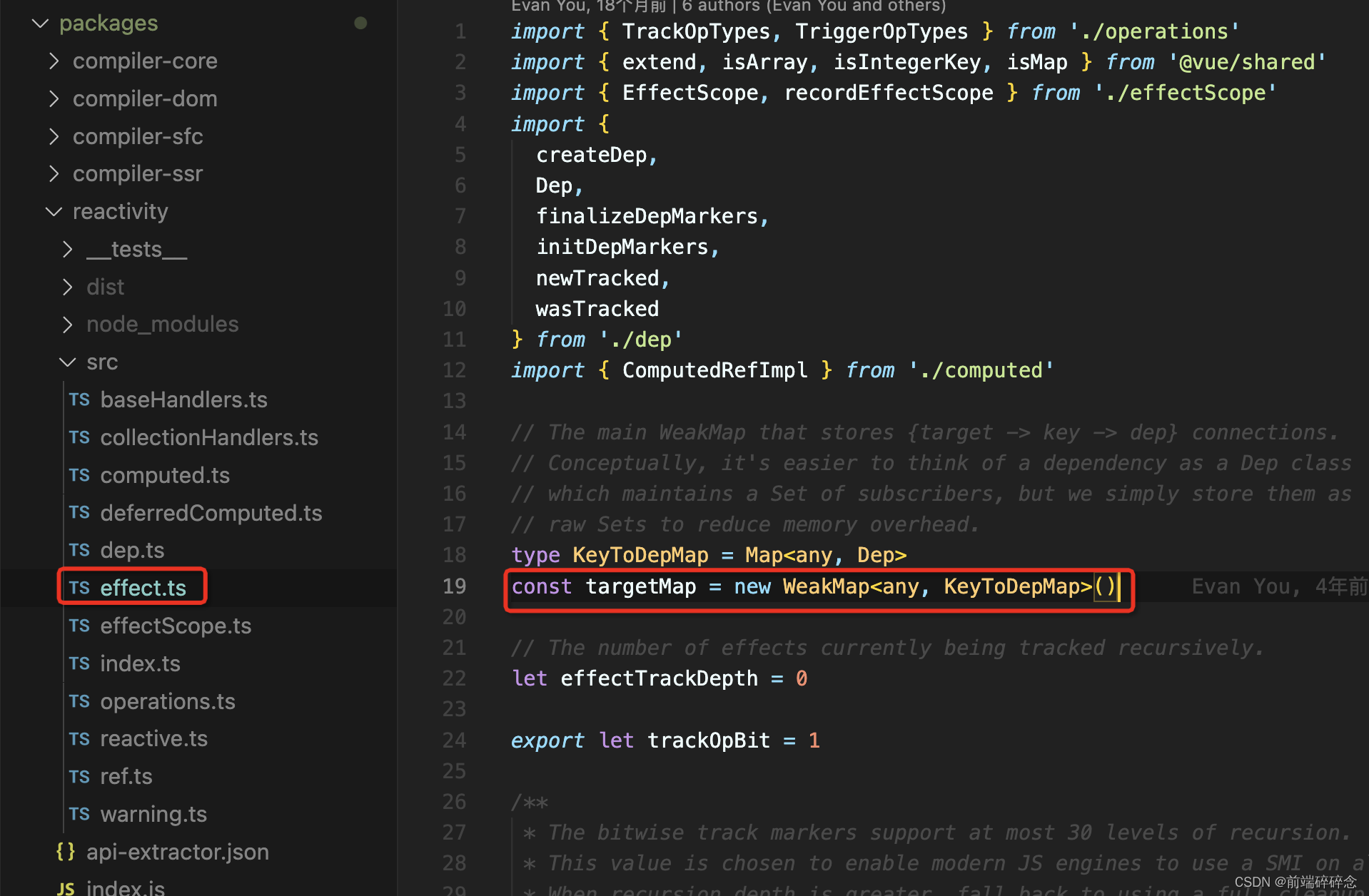
Task: Open deferredComputed.ts file
Action: coord(211,513)
